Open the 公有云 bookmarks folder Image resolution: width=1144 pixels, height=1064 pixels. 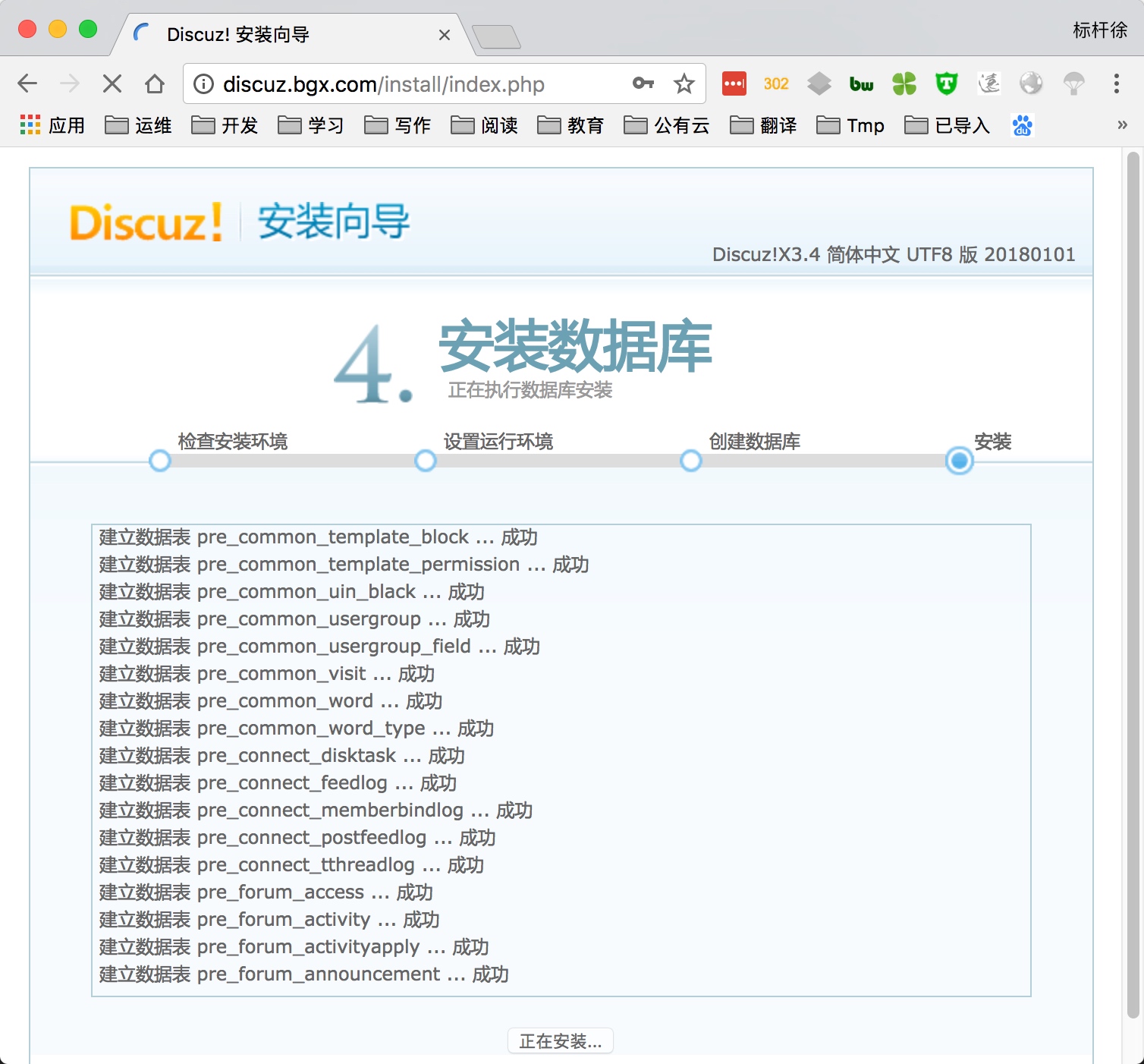pyautogui.click(x=666, y=125)
